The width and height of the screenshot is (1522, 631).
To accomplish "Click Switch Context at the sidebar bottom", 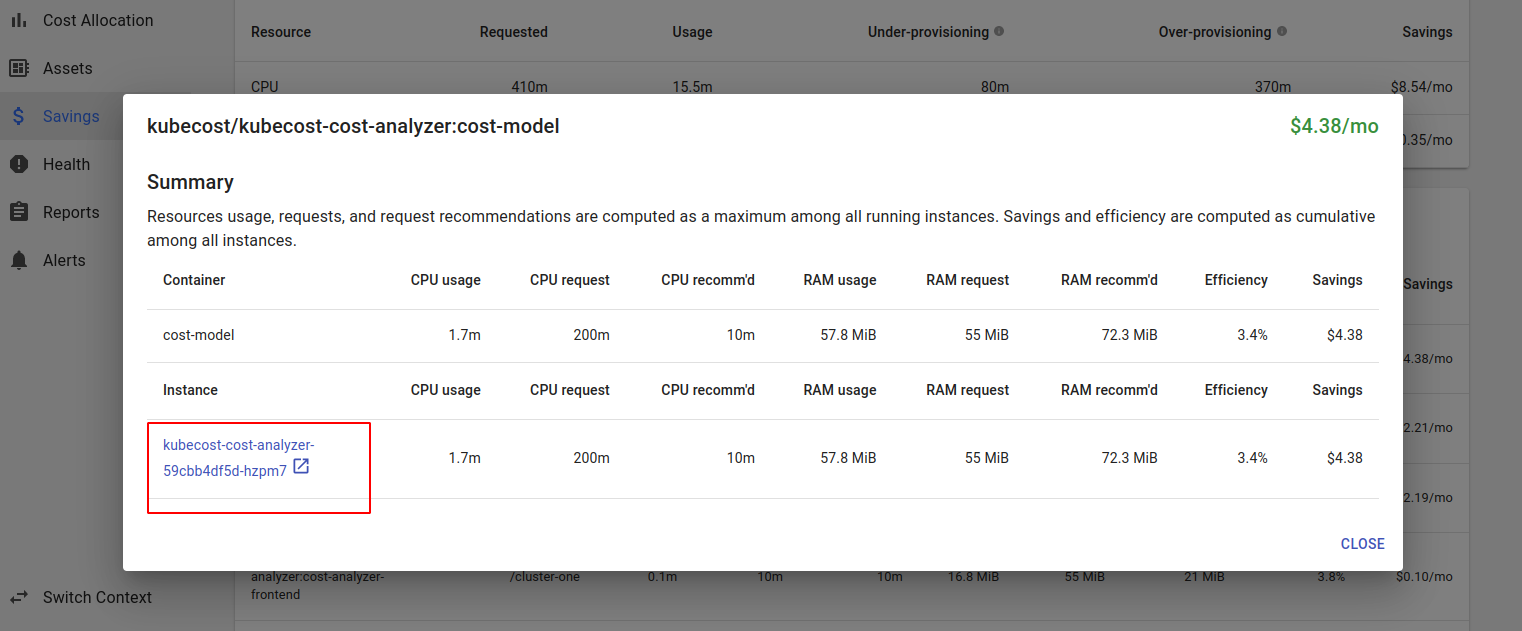I will coord(97,597).
